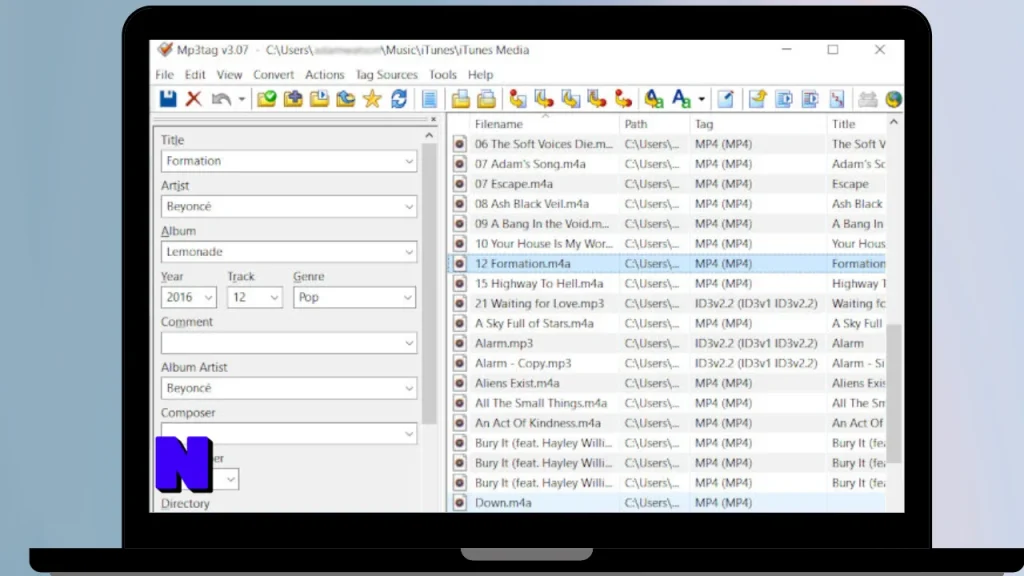Open the Actions menu

click(325, 74)
